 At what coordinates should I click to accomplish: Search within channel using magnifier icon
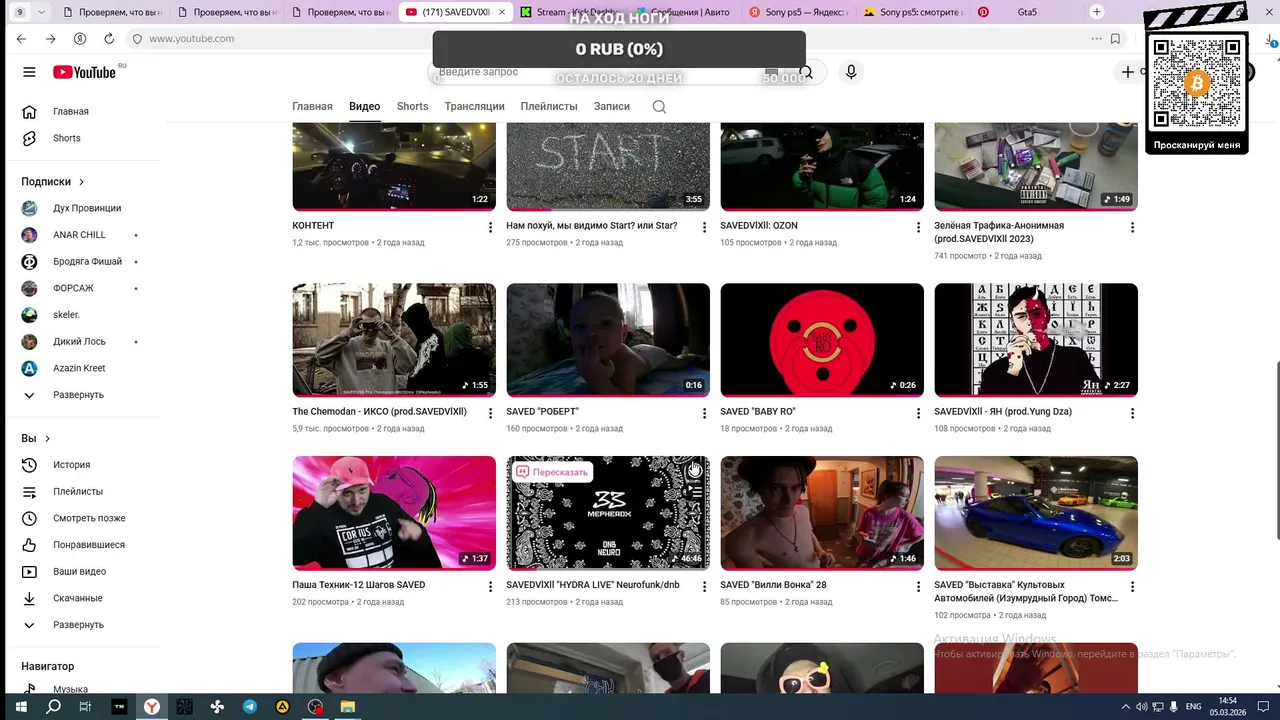tap(659, 106)
